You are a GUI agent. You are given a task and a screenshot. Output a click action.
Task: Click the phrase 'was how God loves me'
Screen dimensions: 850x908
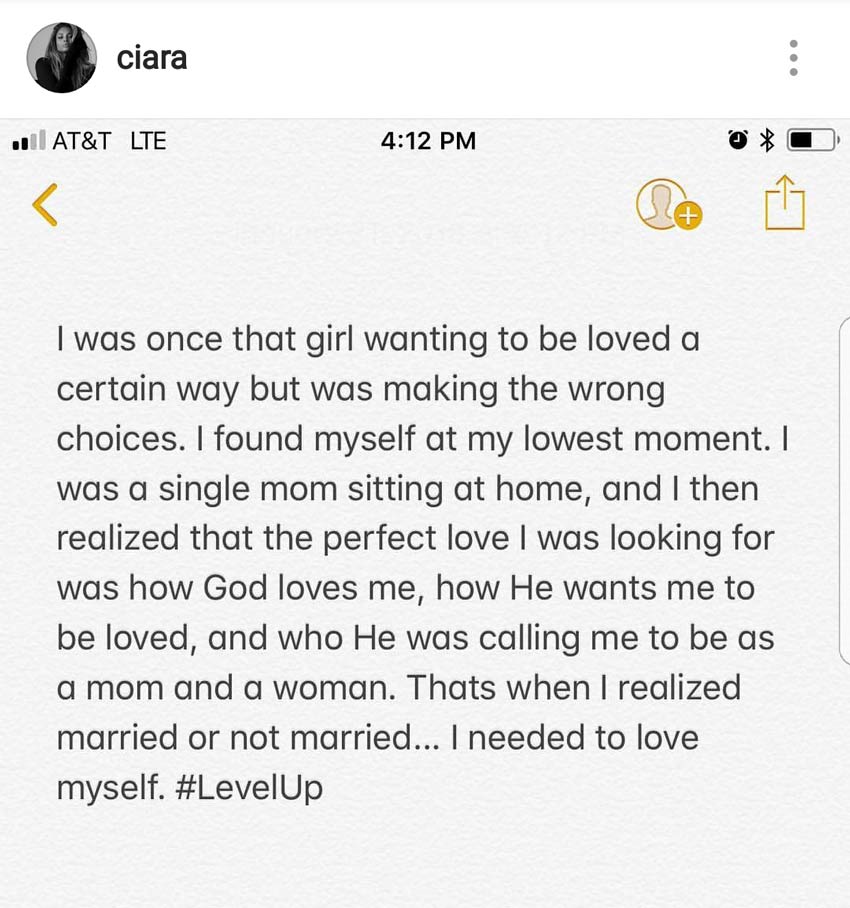[236, 588]
